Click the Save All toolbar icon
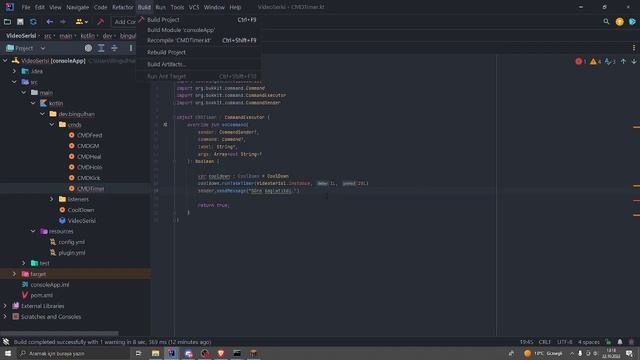The width and height of the screenshot is (640, 360). tap(20, 22)
